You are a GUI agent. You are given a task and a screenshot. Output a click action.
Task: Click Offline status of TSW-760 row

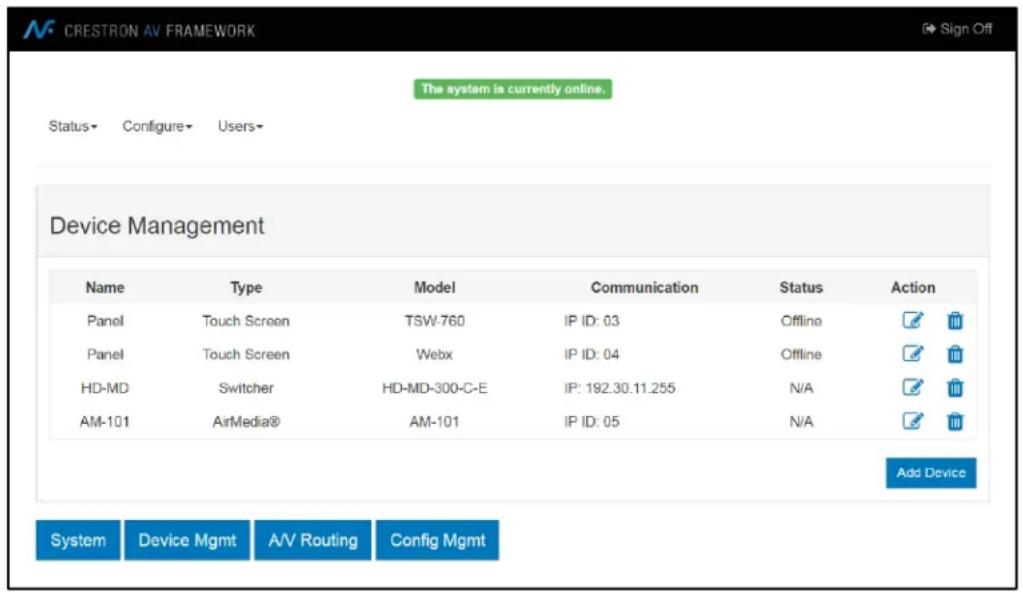pos(801,321)
